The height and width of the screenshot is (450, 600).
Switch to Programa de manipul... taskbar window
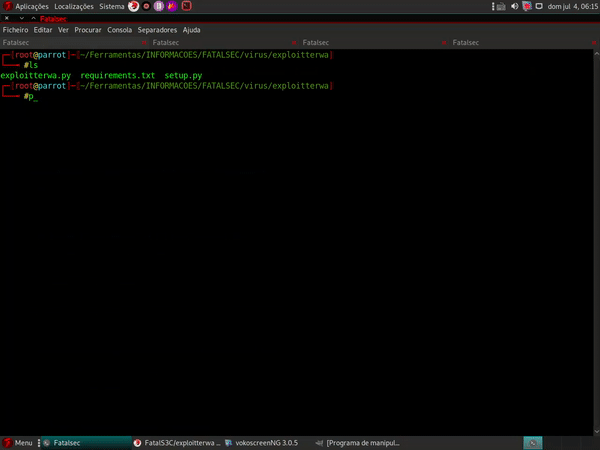click(x=357, y=443)
